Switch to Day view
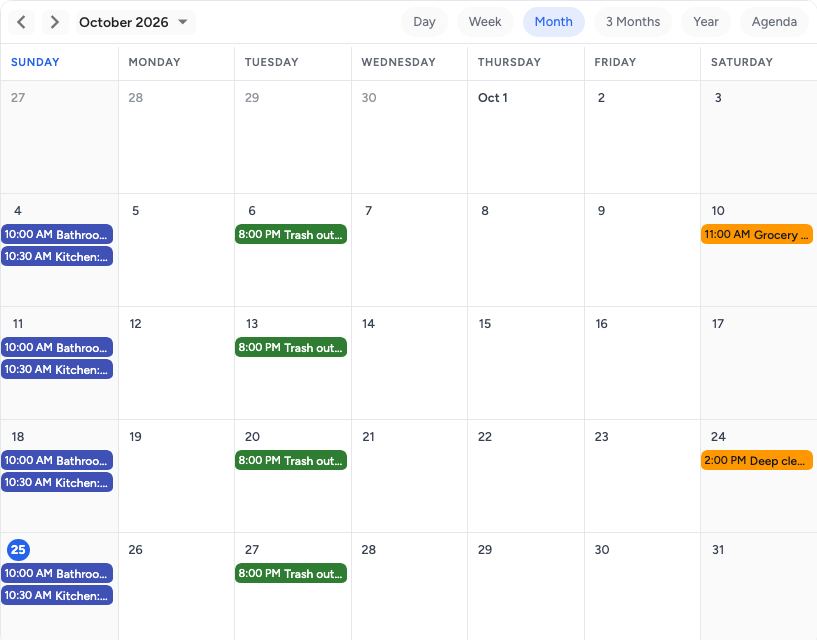817x640 pixels. 424,22
